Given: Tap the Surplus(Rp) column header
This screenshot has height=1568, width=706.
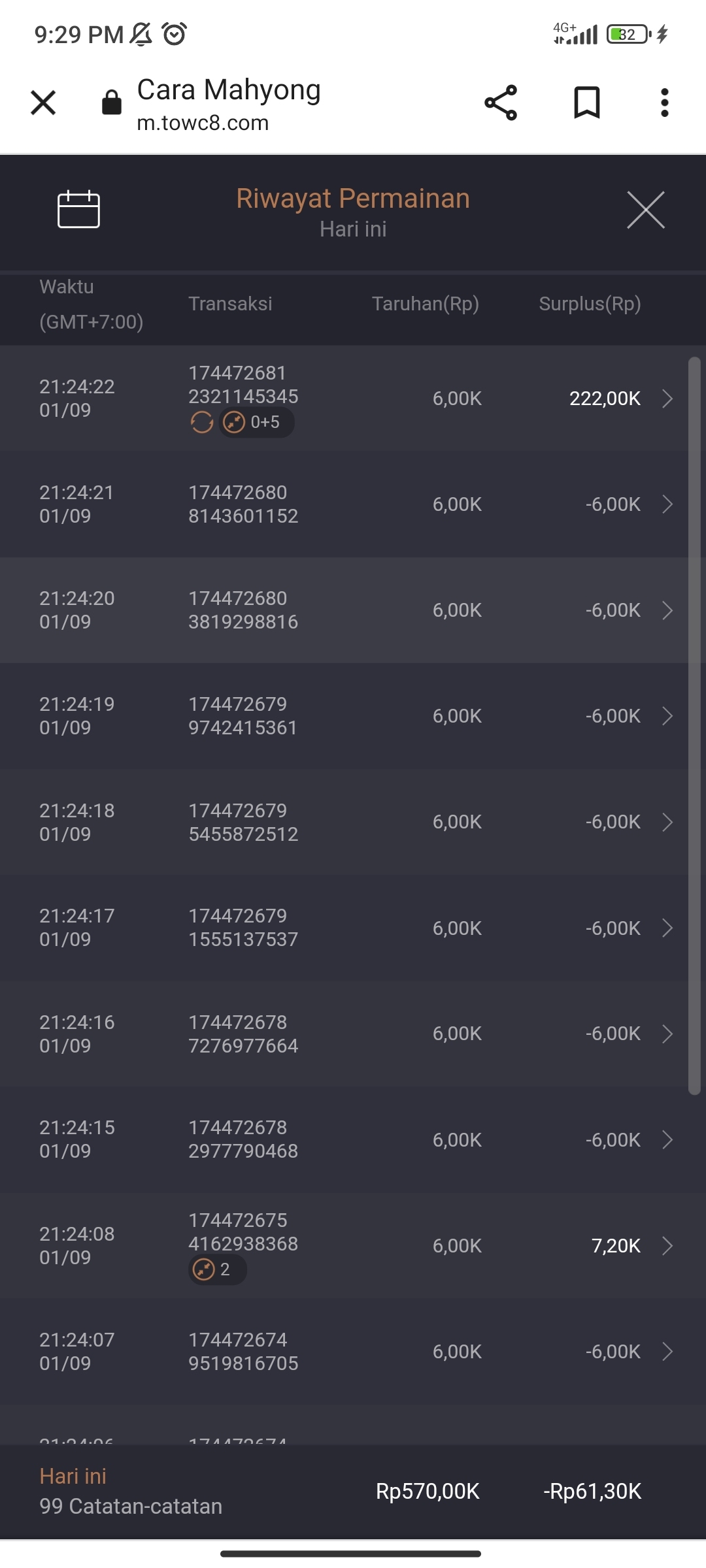Looking at the screenshot, I should pos(590,304).
